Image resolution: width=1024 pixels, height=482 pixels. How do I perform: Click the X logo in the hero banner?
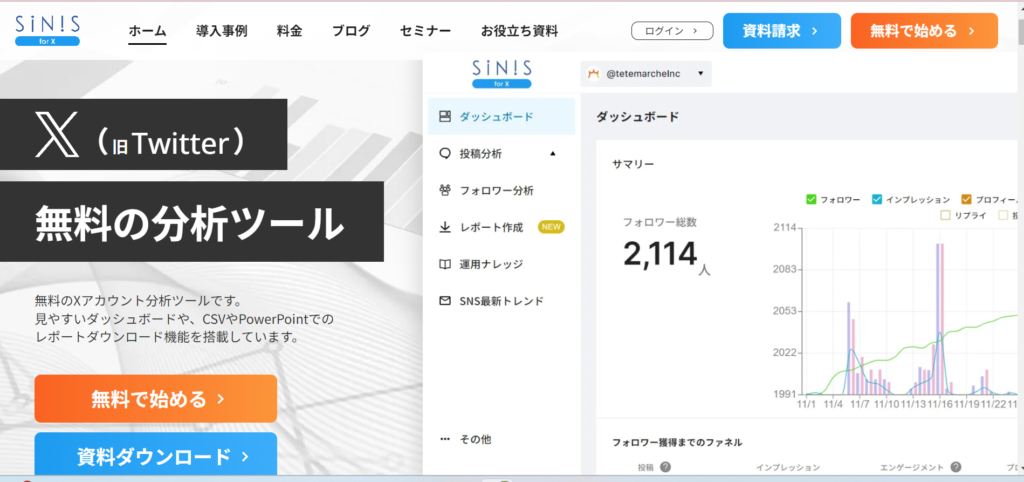point(57,134)
